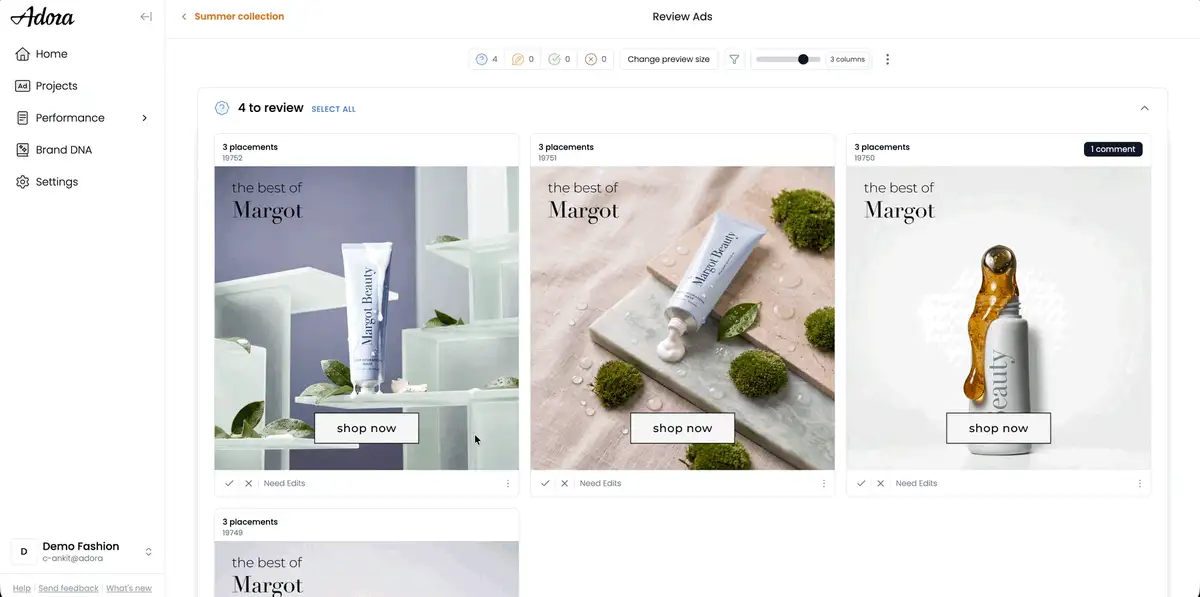Expand the Performance submenu chevron
This screenshot has height=597, width=1200.
click(x=144, y=118)
